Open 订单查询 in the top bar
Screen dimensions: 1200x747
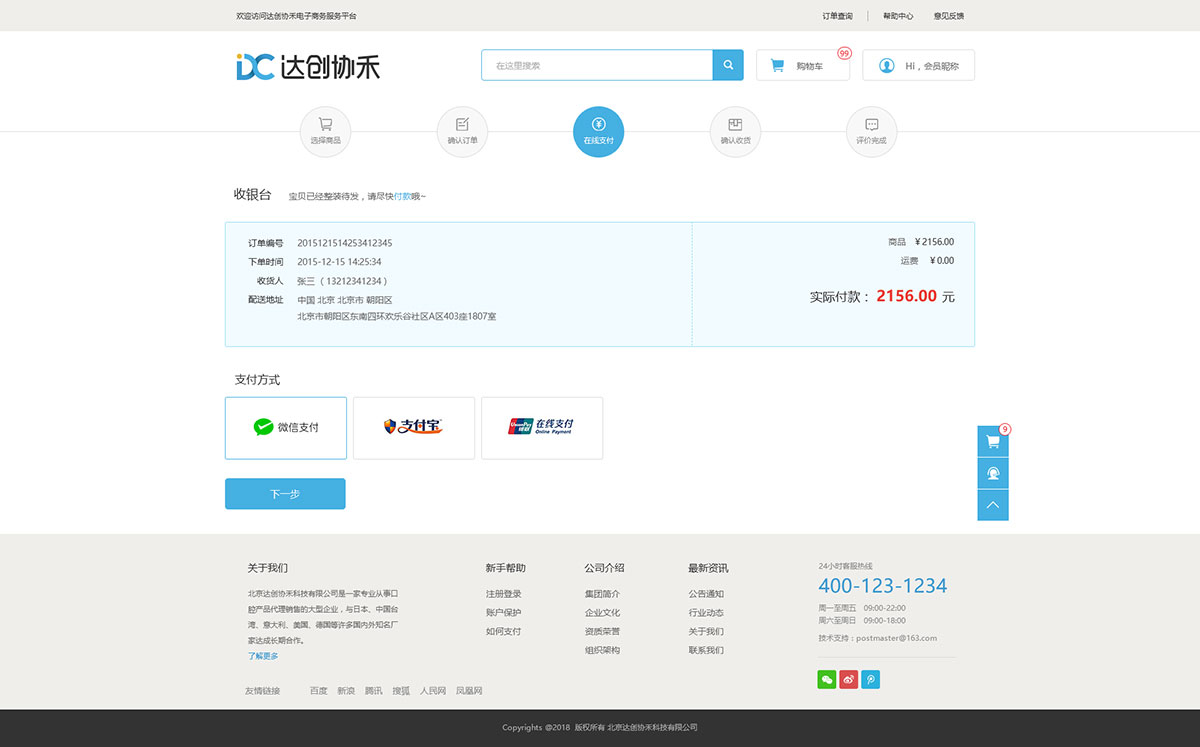tap(836, 15)
